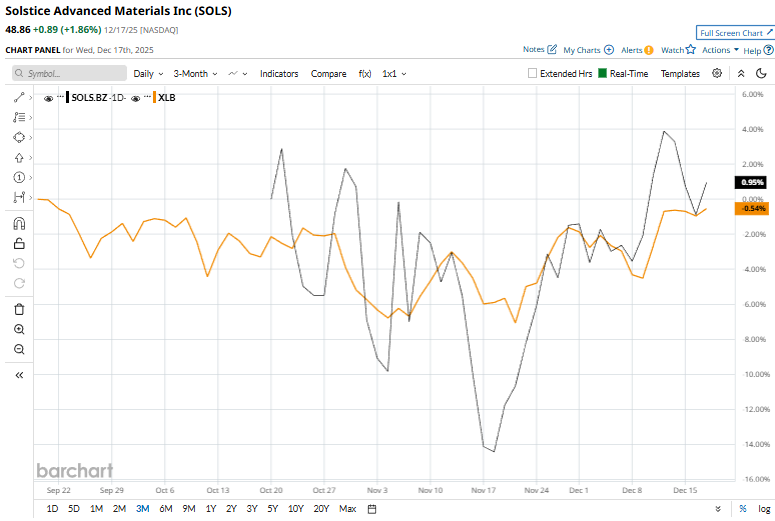Select the 5D time range

[x=74, y=509]
